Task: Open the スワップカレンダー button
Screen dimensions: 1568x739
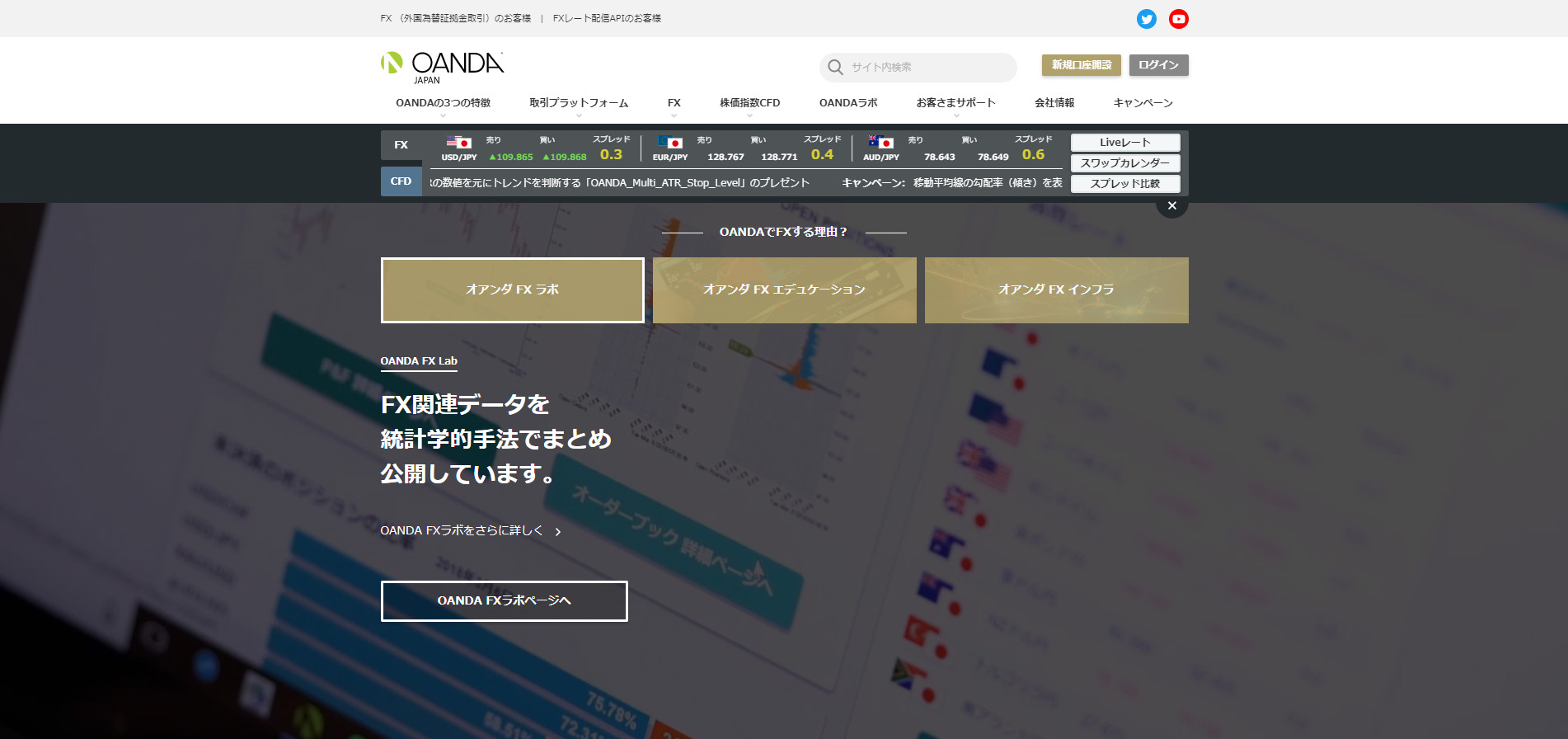Action: click(1125, 163)
